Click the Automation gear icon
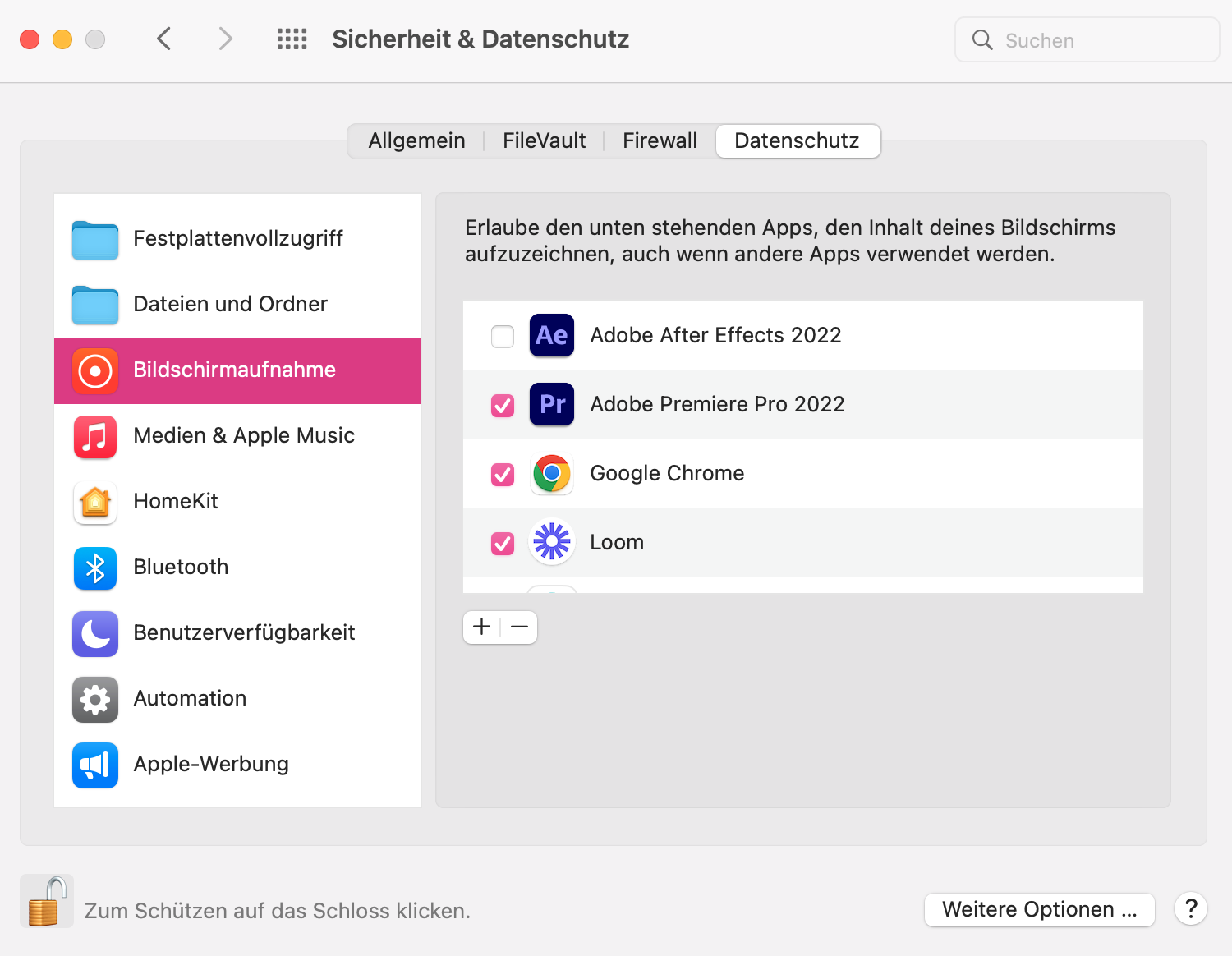The width and height of the screenshot is (1232, 956). click(95, 699)
